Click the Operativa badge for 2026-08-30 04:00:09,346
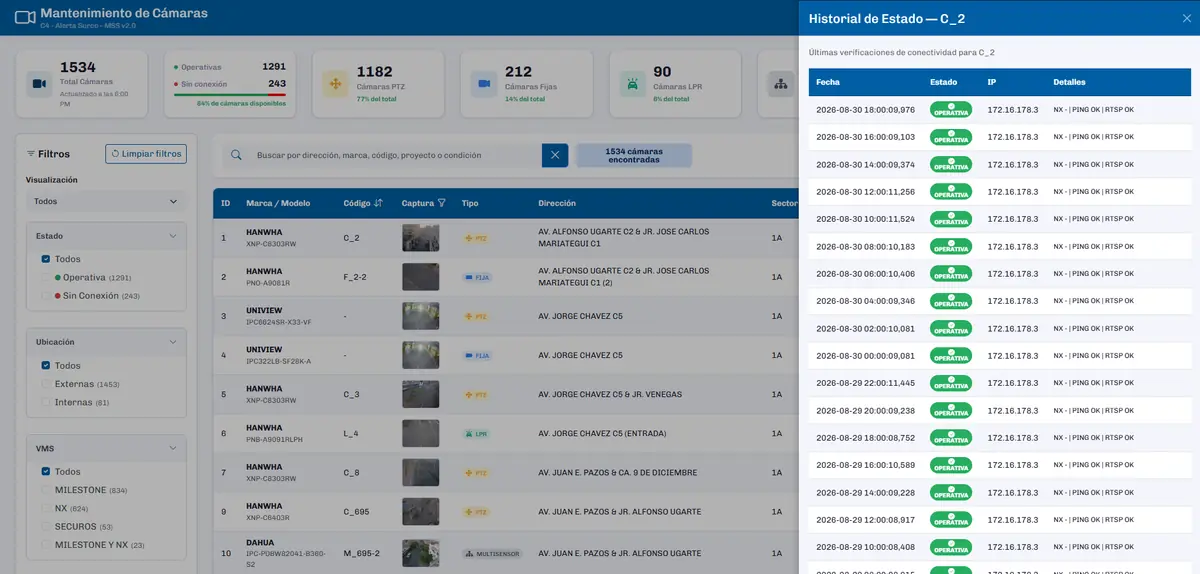Screen dimensions: 1200x574 click(951, 301)
